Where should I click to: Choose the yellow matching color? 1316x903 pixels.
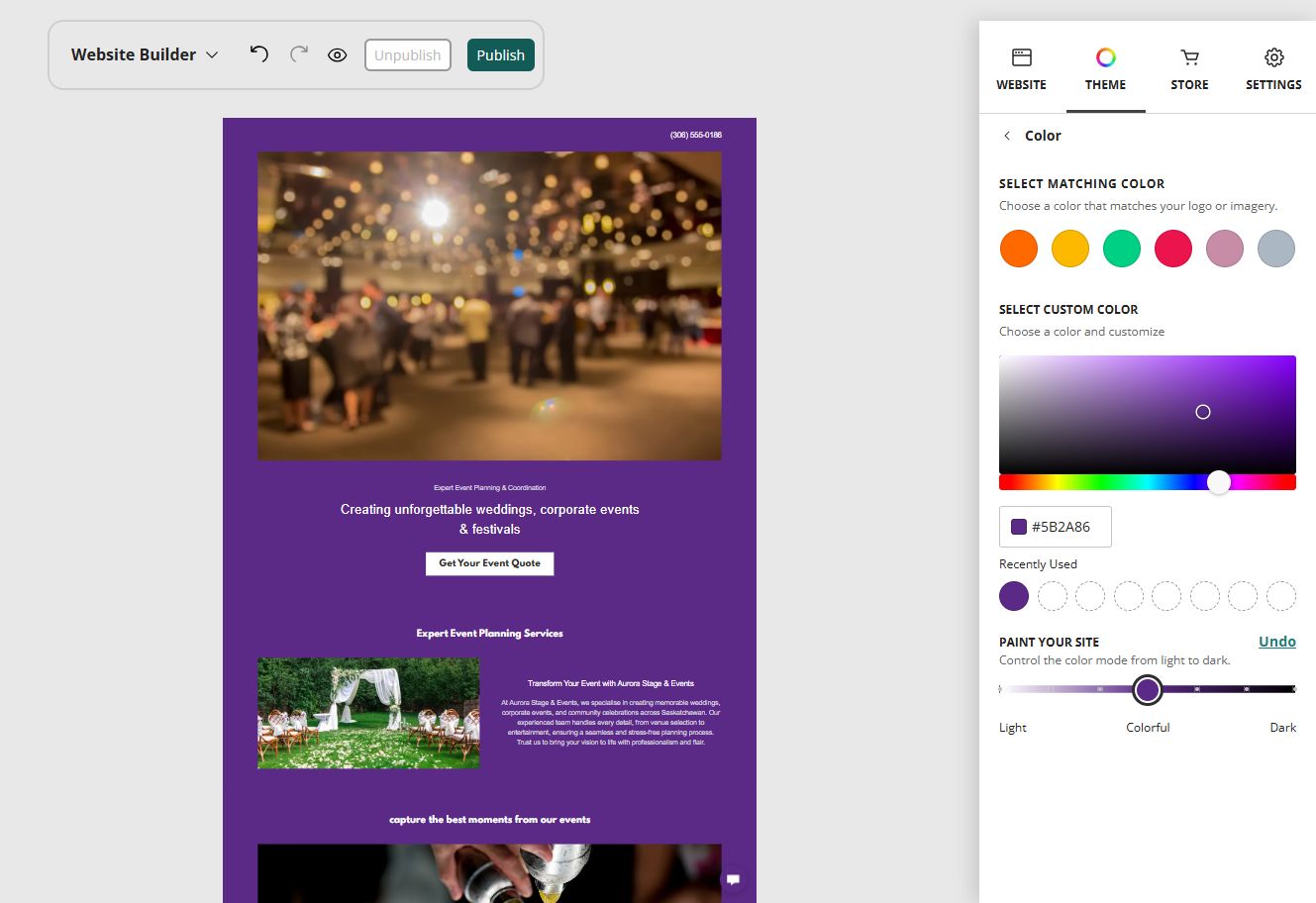pos(1070,249)
